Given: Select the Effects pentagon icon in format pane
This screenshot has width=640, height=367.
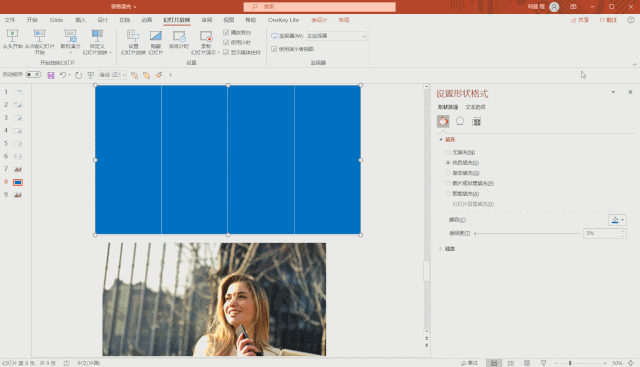Looking at the screenshot, I should [x=460, y=121].
